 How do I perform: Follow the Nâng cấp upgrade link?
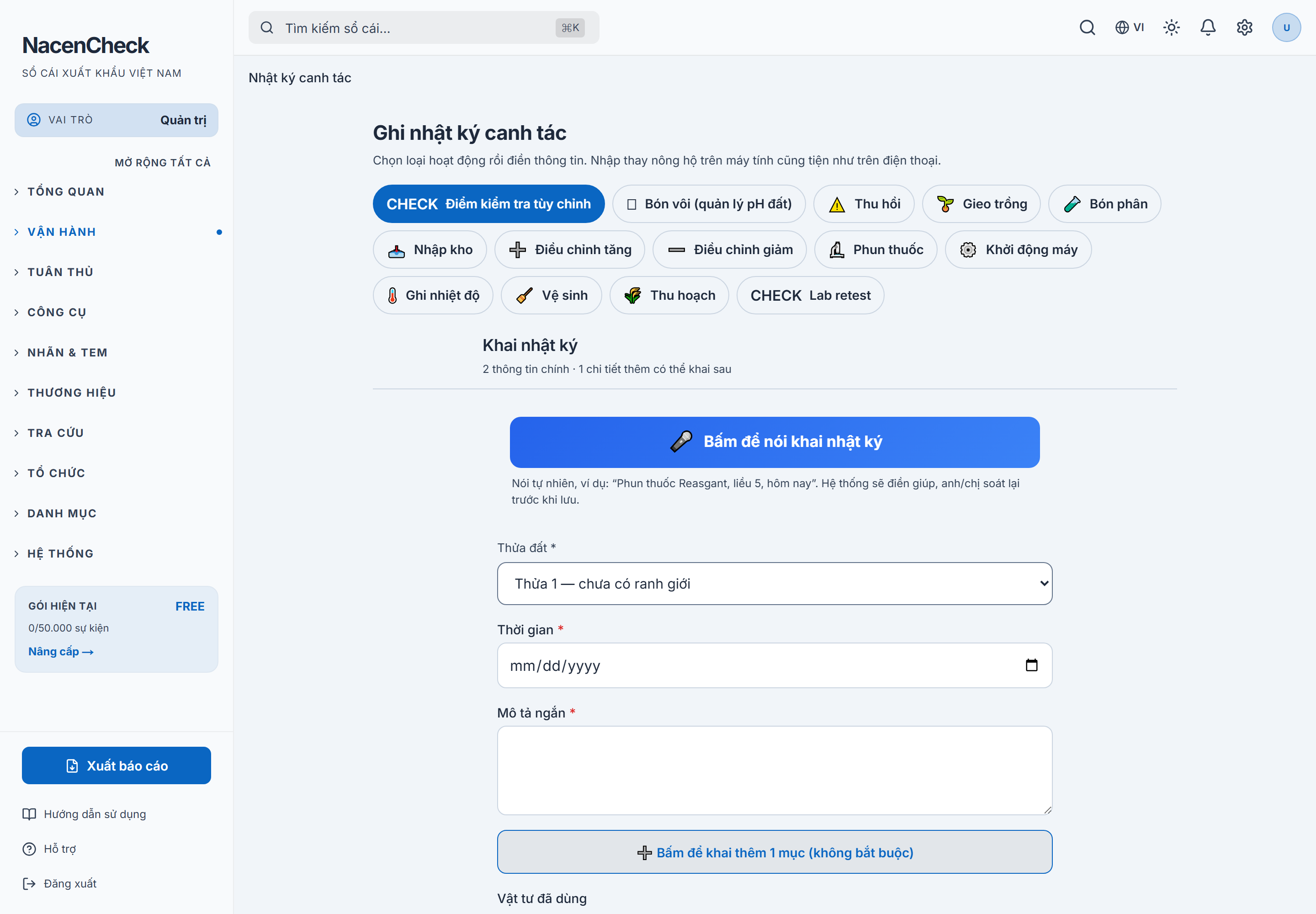coord(61,652)
